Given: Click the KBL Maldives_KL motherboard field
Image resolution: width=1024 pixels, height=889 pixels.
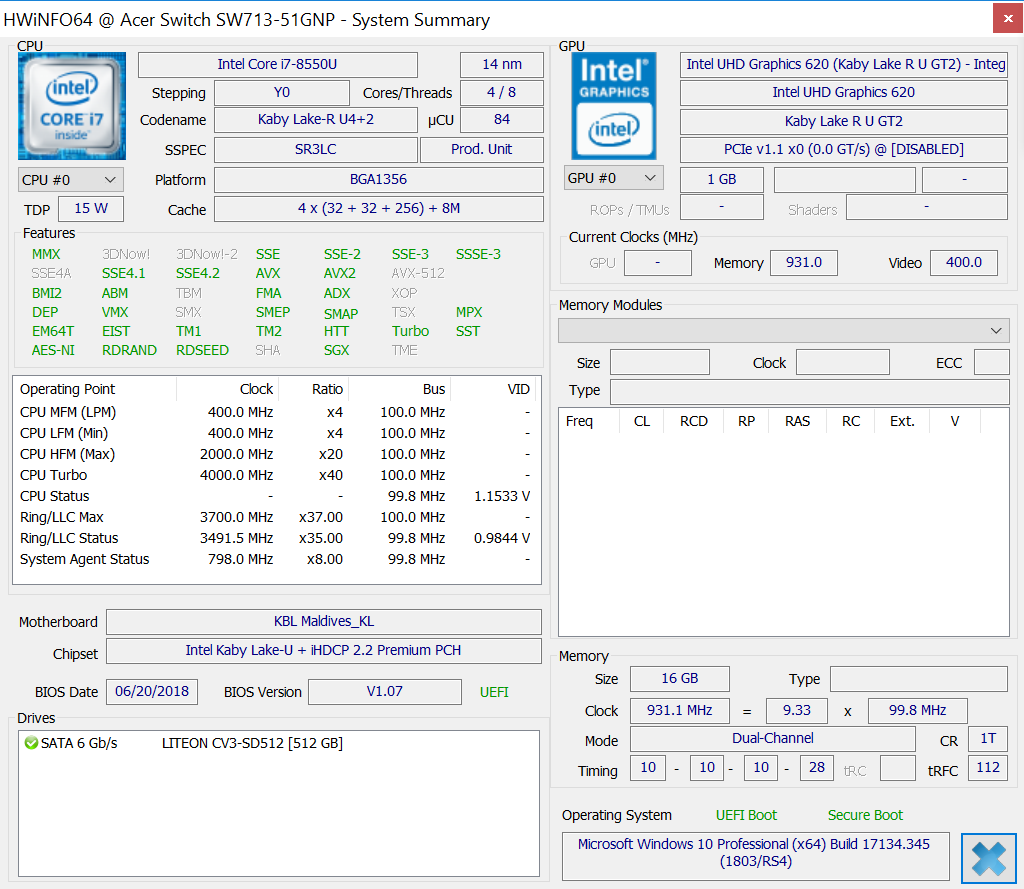Looking at the screenshot, I should coord(323,622).
